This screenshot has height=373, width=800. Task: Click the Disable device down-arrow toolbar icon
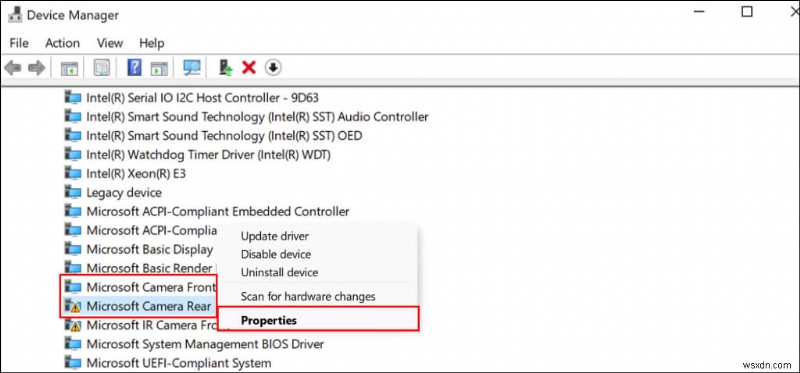pos(274,67)
